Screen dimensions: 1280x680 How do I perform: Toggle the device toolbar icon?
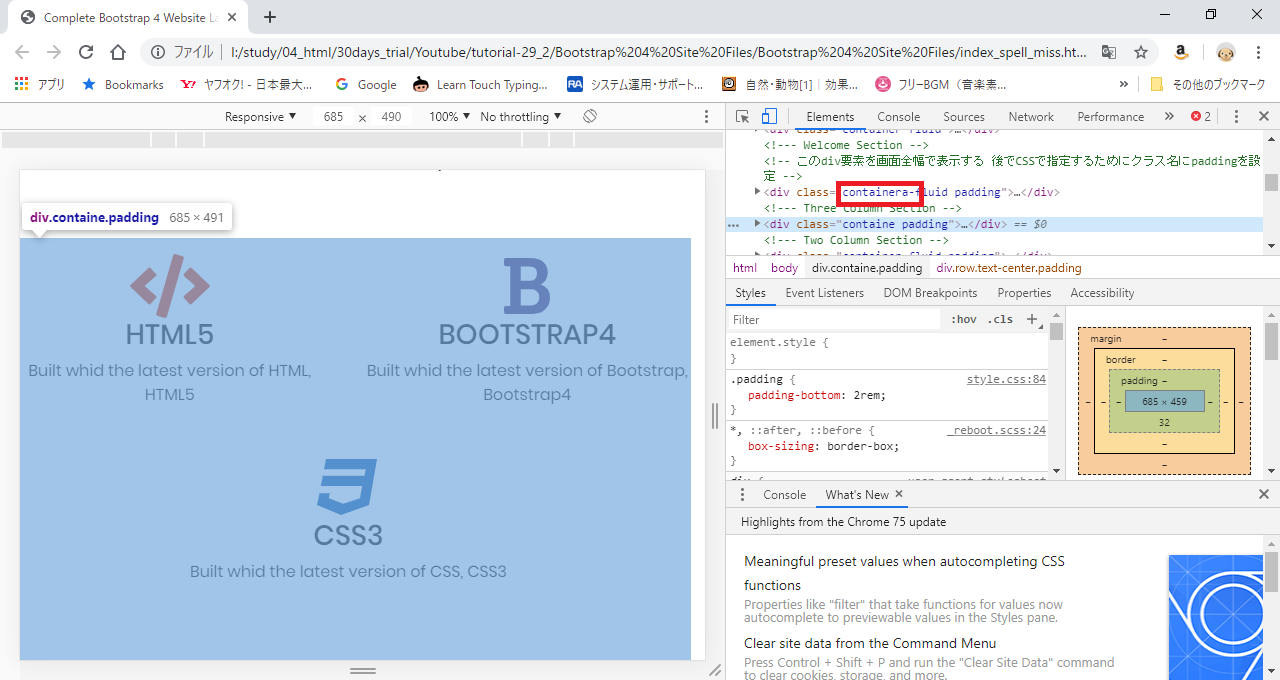769,117
